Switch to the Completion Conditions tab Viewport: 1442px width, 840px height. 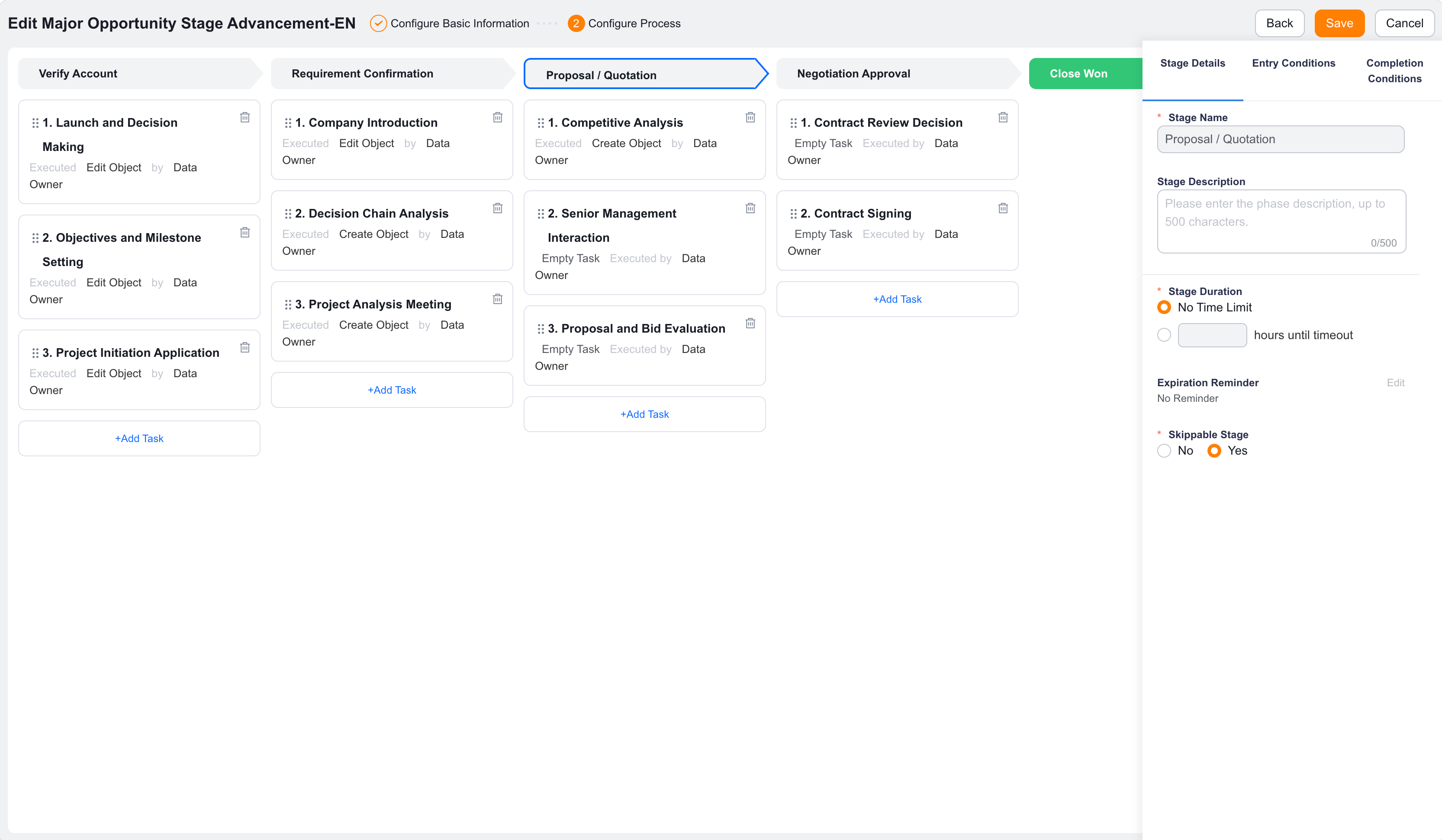click(1394, 71)
